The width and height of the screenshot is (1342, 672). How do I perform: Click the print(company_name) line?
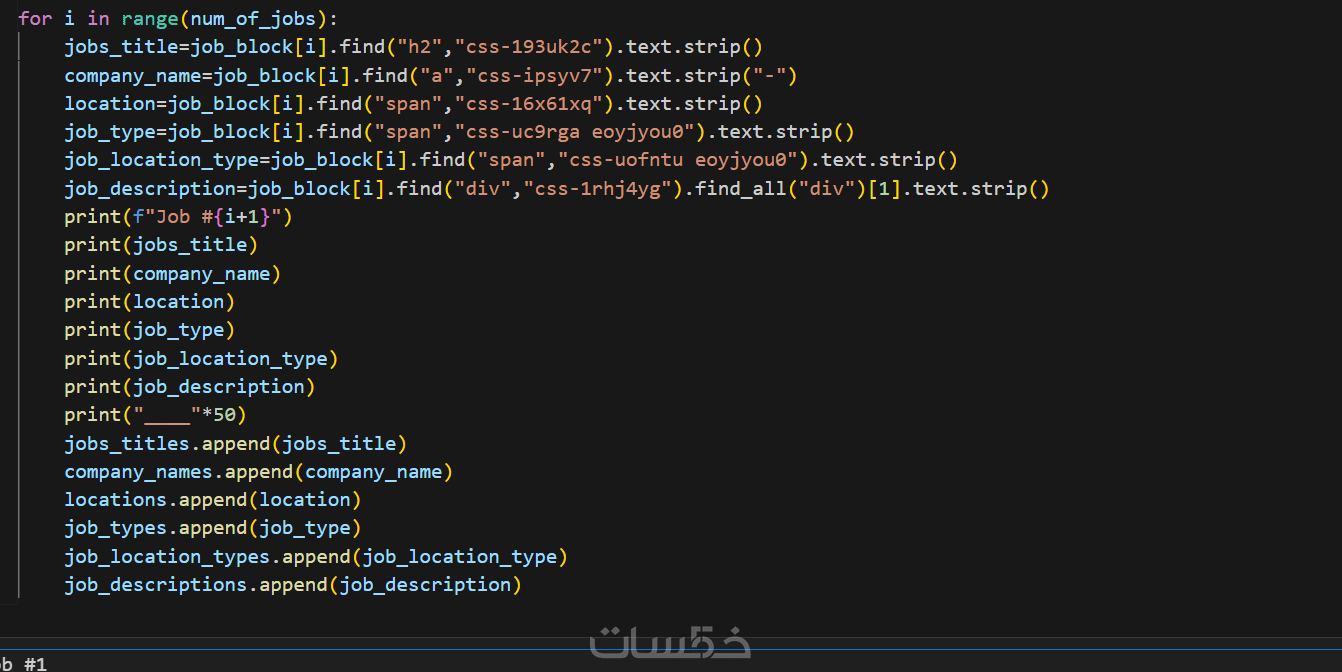pyautogui.click(x=173, y=273)
